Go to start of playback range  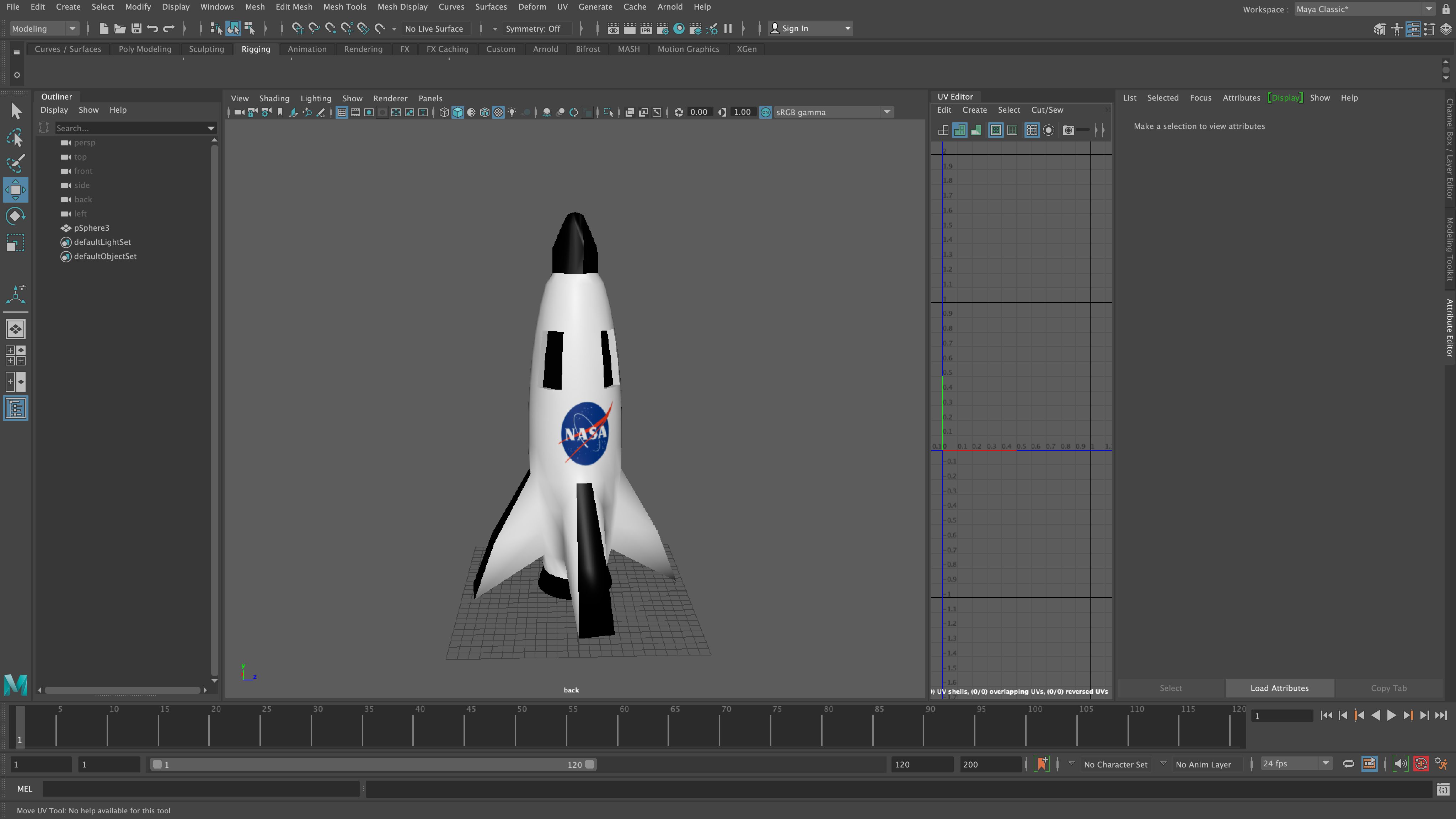1327,716
